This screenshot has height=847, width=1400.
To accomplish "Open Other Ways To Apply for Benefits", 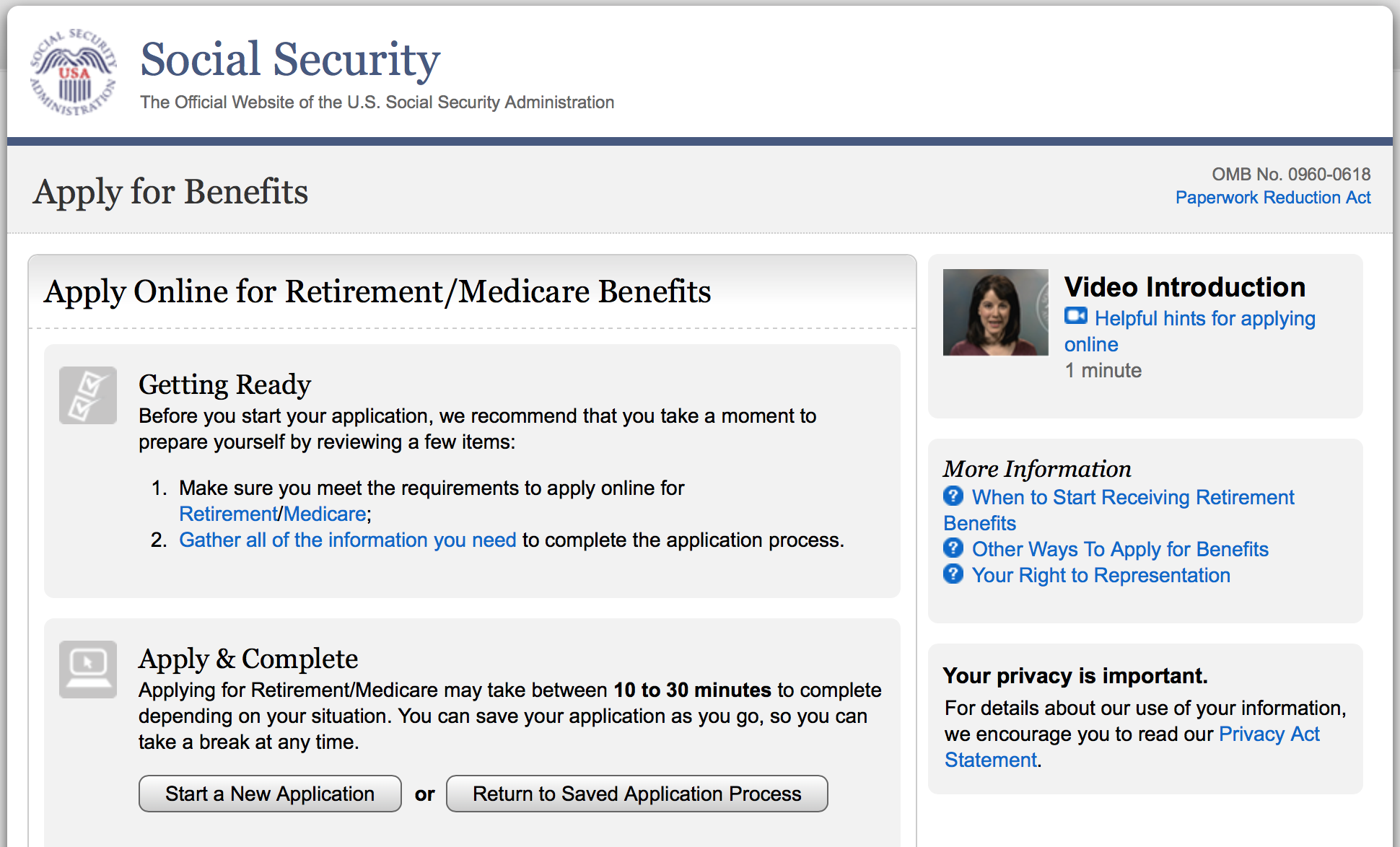I will point(1121,548).
